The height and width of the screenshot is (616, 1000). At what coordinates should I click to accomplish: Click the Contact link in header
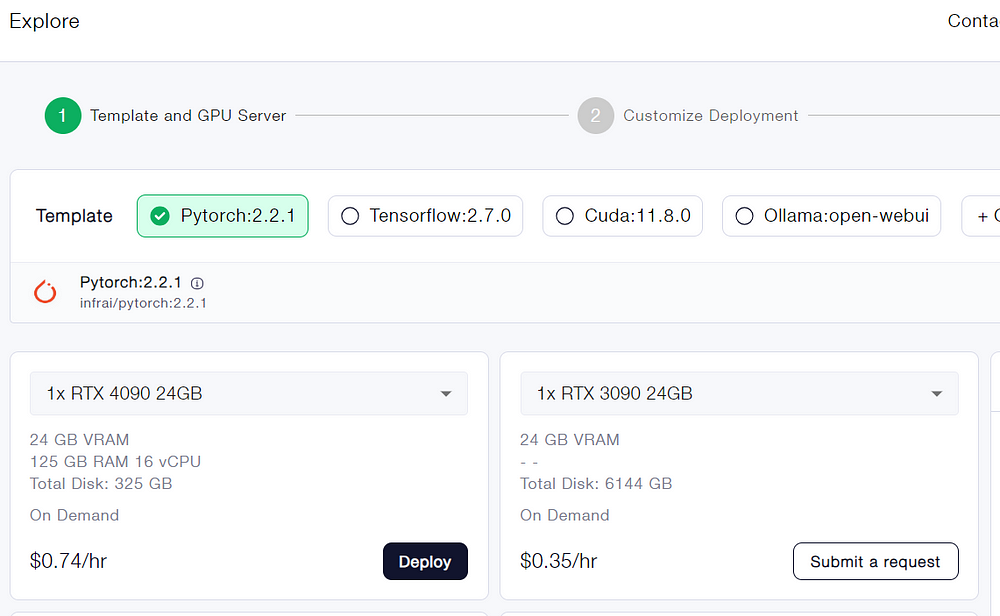(x=972, y=21)
